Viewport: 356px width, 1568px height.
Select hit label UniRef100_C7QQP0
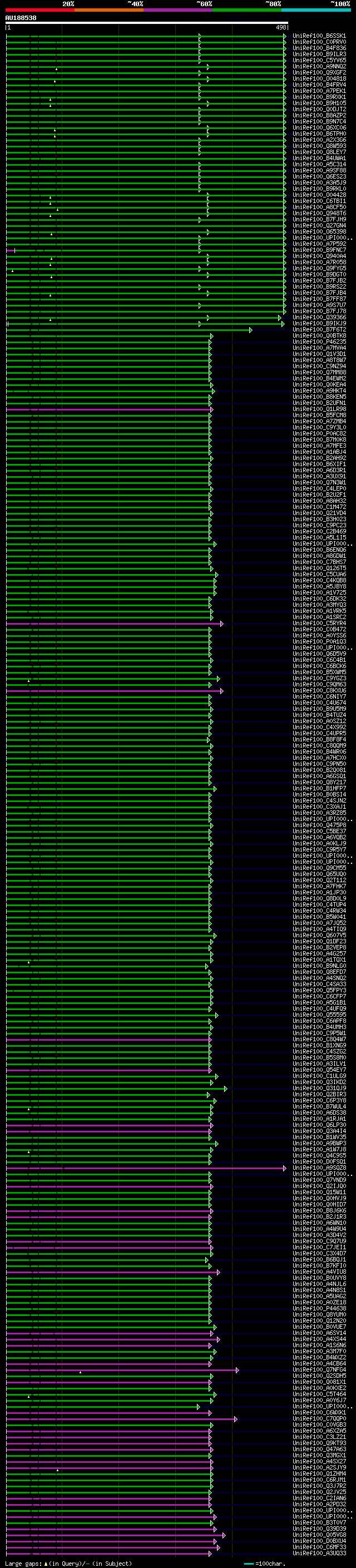pos(319,1418)
